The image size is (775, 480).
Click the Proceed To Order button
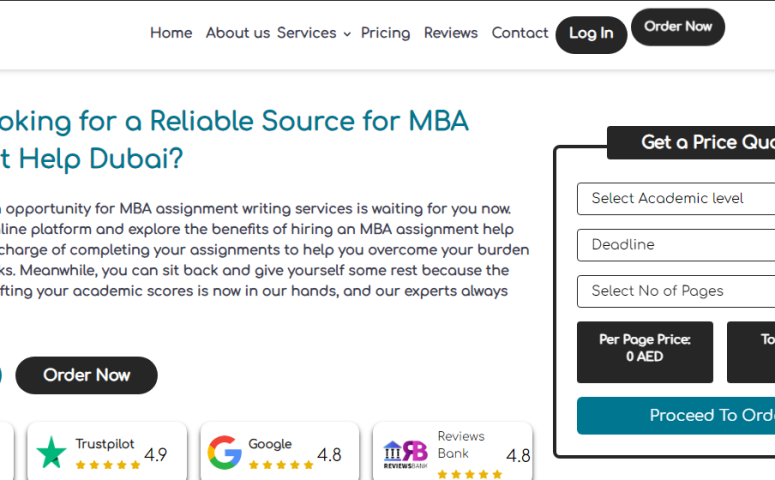coord(676,416)
